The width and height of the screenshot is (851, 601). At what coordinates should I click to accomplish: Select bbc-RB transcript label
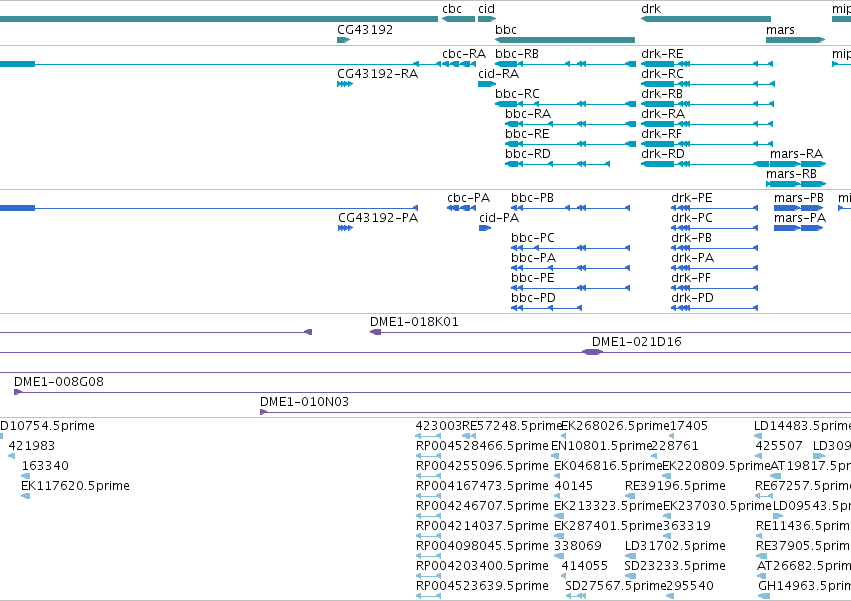pos(517,54)
